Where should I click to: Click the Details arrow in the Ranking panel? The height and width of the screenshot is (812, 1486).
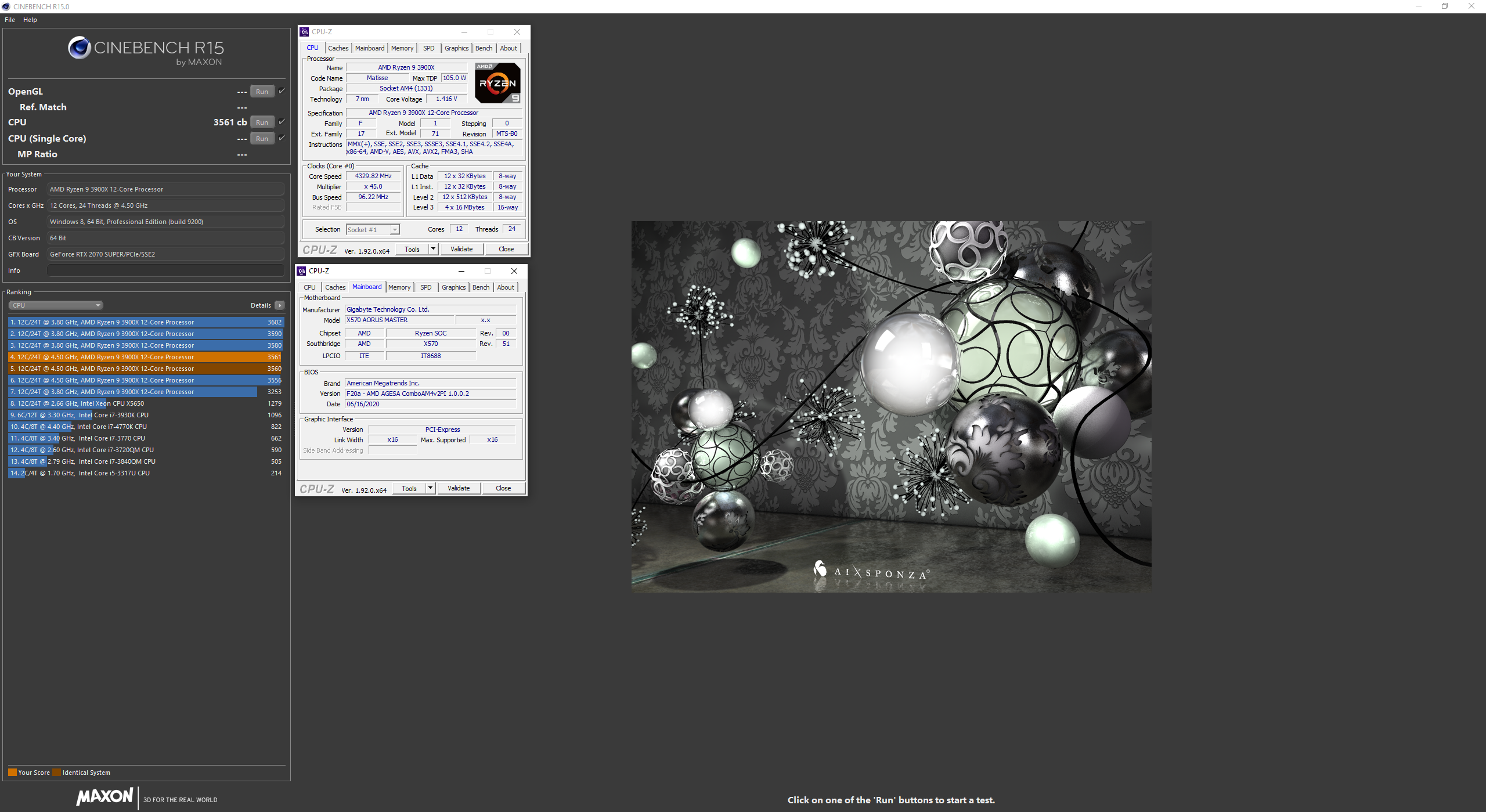[280, 305]
